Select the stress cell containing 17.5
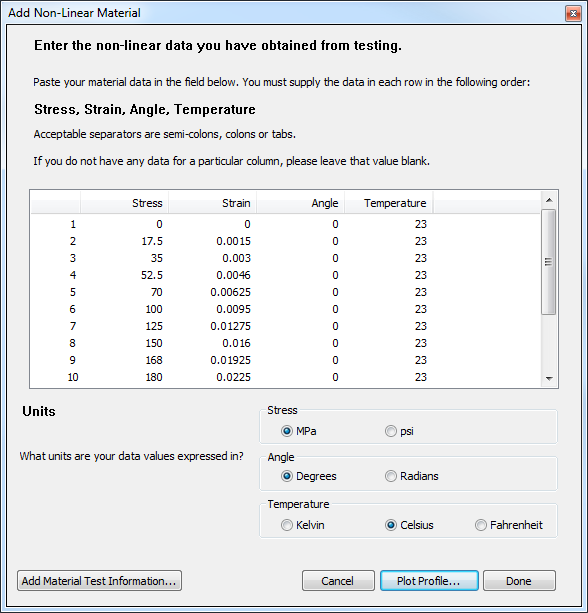 124,241
